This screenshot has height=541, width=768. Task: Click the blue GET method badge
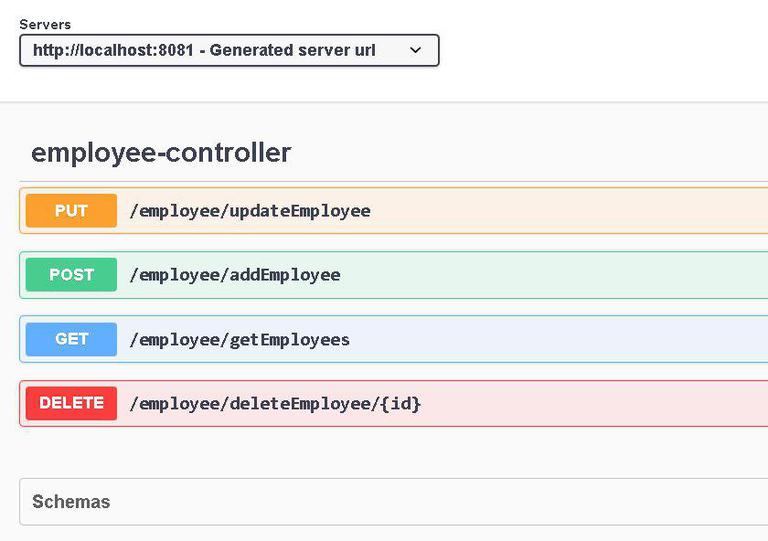pyautogui.click(x=71, y=339)
